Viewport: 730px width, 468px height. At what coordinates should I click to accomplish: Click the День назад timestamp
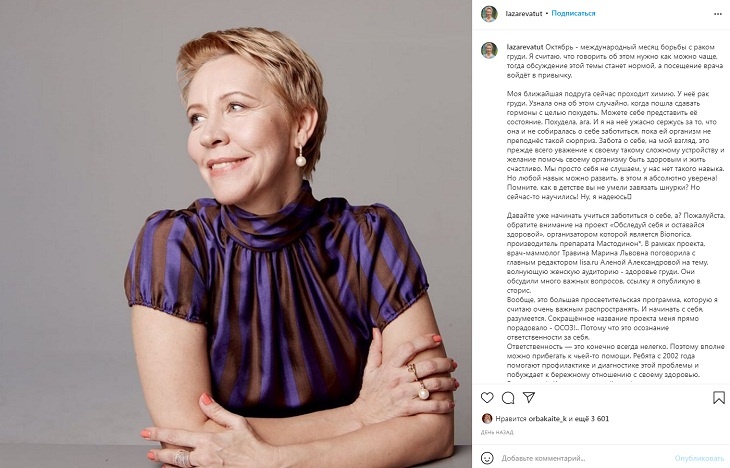[x=497, y=432]
